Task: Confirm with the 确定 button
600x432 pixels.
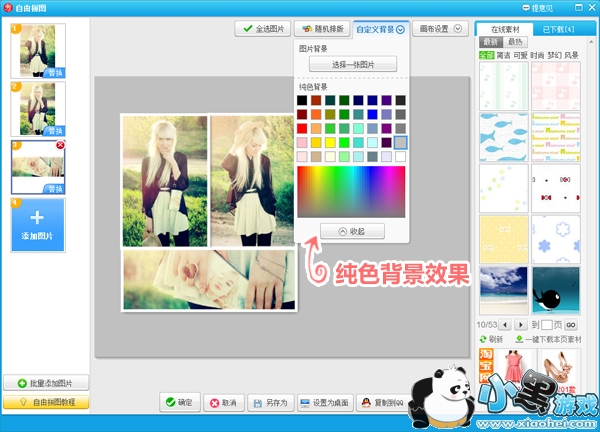Action: [179, 403]
